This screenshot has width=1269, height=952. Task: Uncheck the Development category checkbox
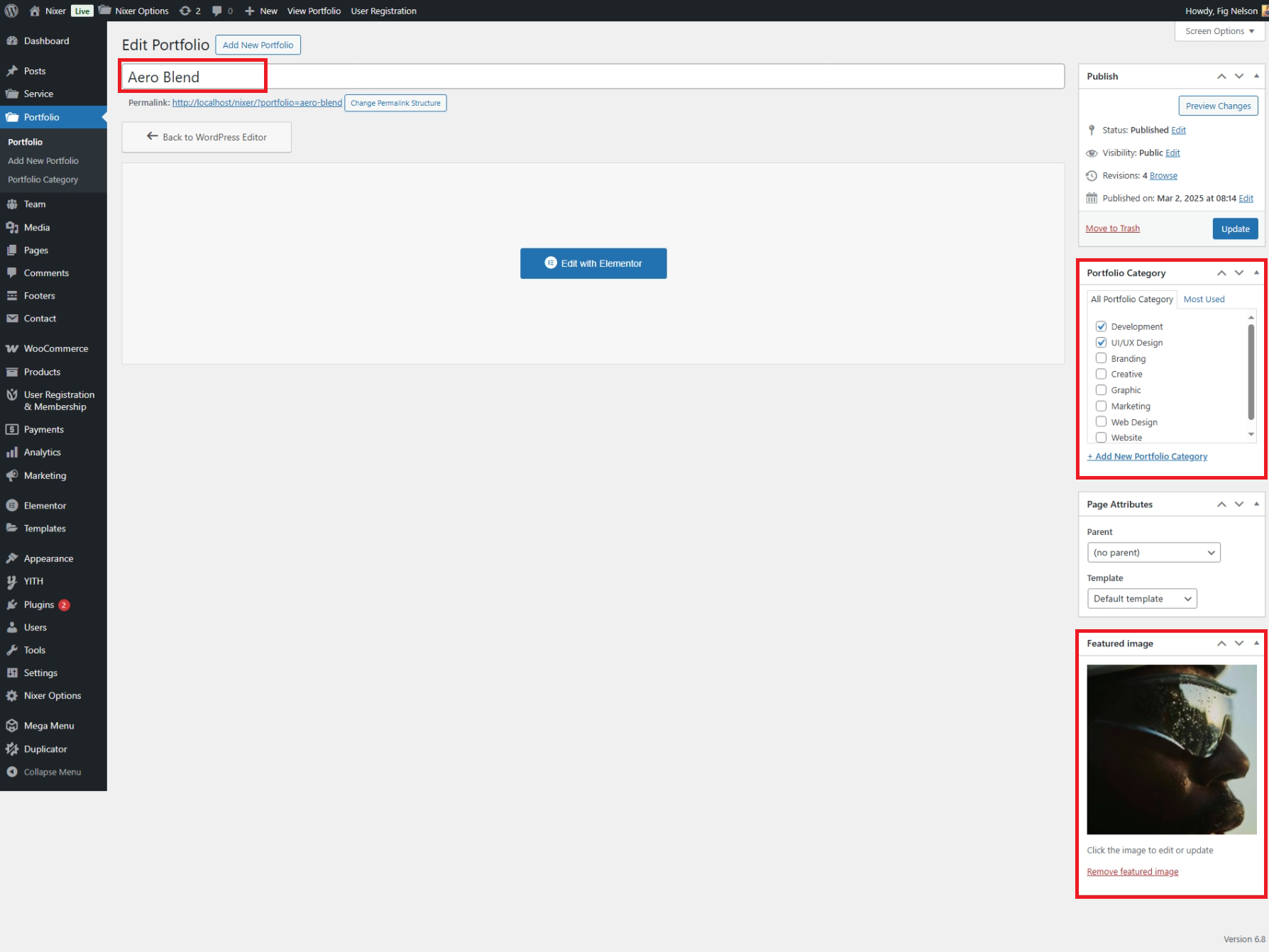coord(1101,326)
